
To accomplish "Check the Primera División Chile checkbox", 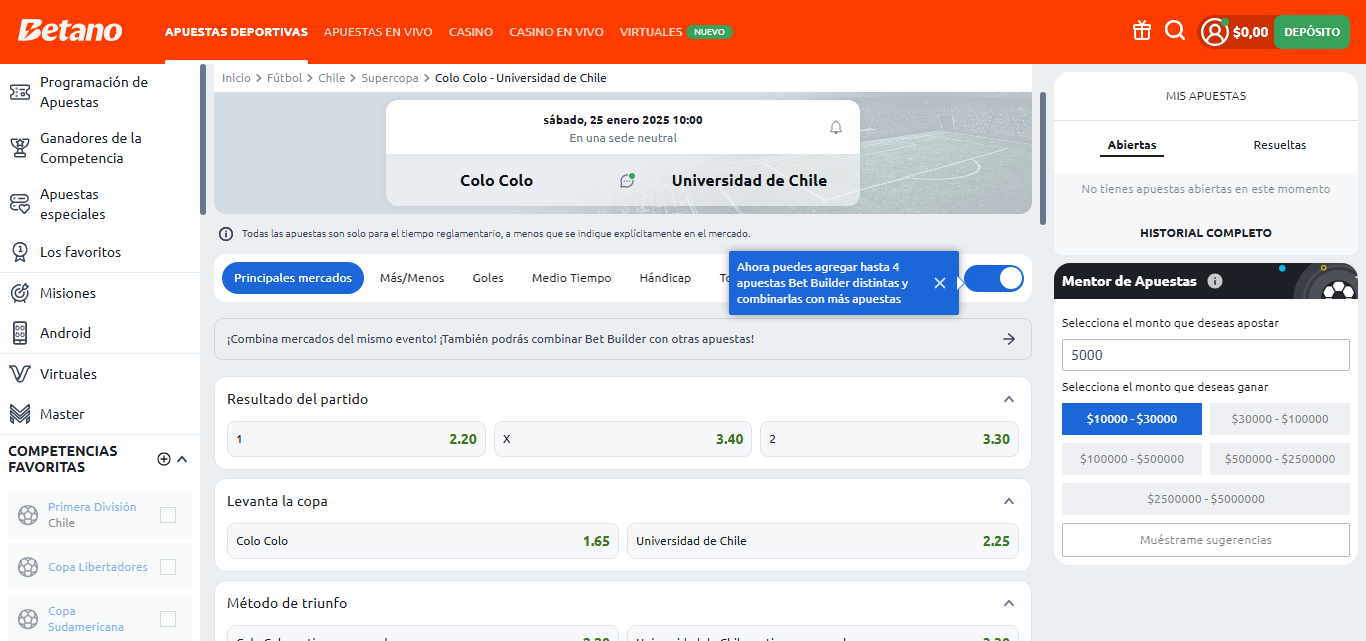I will click(x=168, y=515).
